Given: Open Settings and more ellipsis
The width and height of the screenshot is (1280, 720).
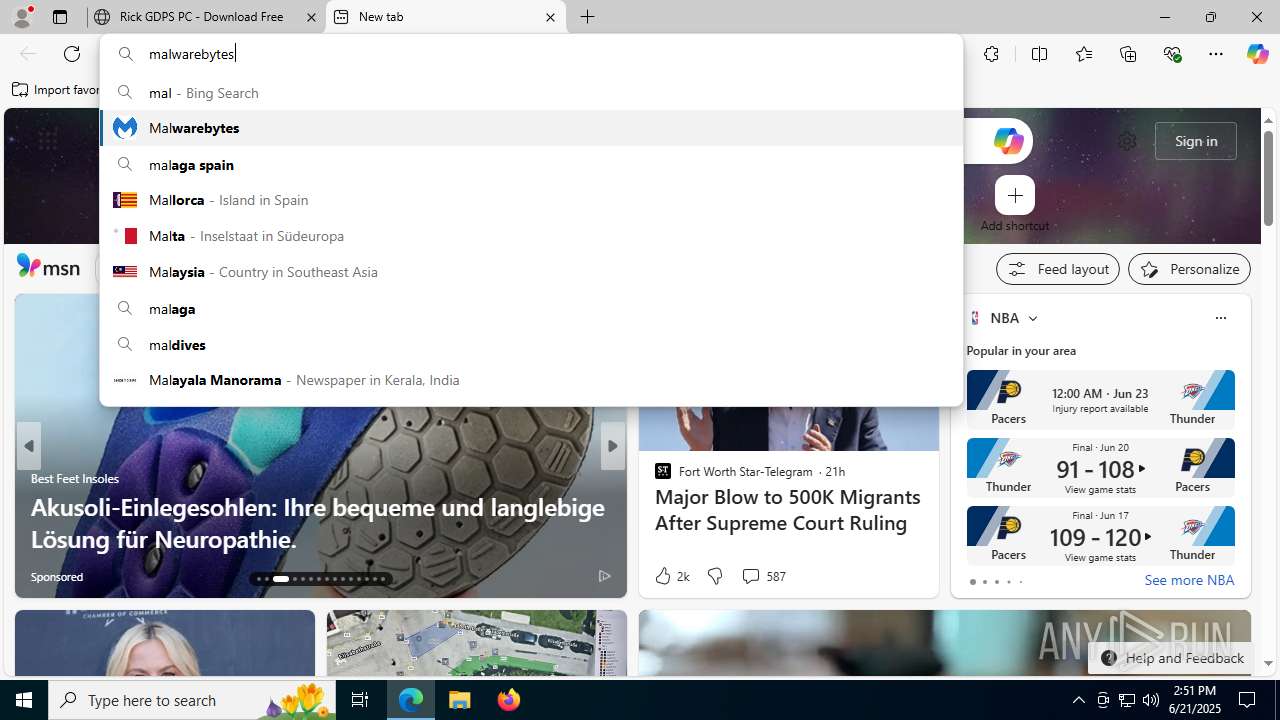Looking at the screenshot, I should click(1216, 54).
